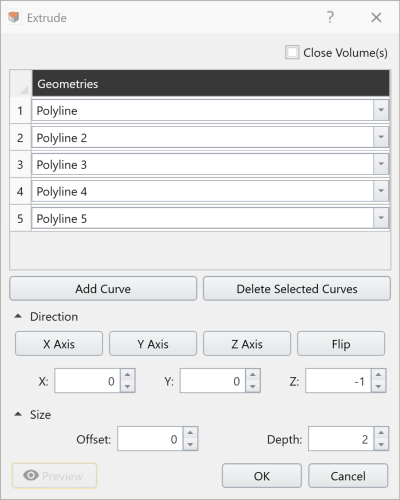
Task: Enable the Close Volume(s) checkbox
Action: [292, 53]
